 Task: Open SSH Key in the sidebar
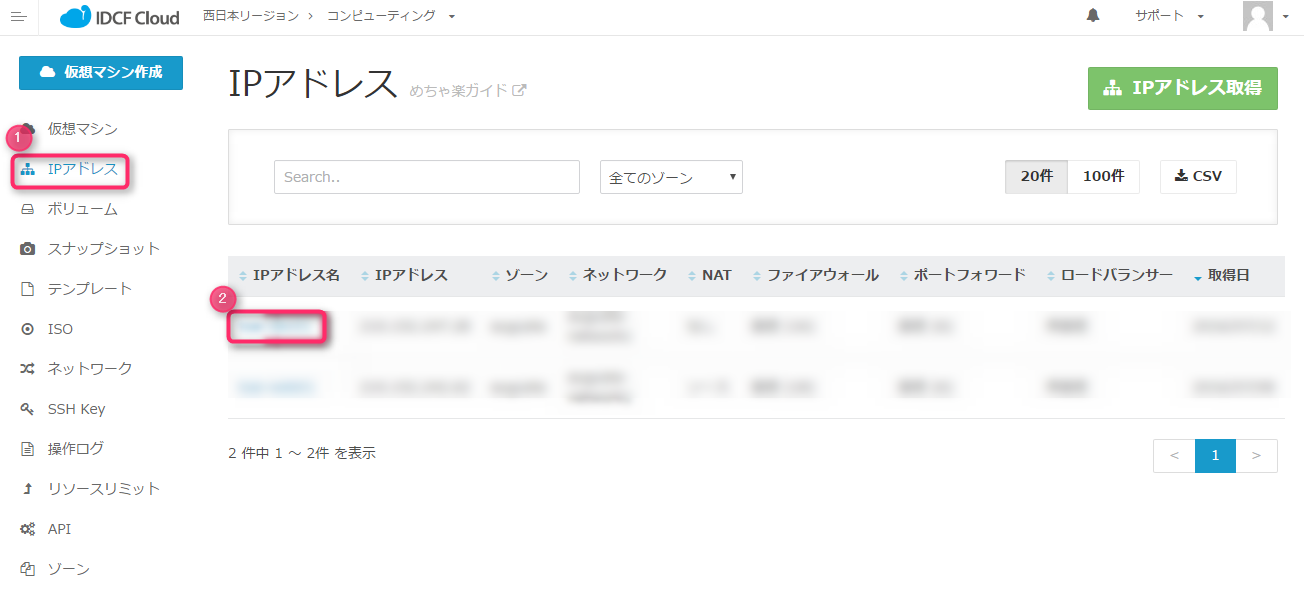(x=76, y=409)
